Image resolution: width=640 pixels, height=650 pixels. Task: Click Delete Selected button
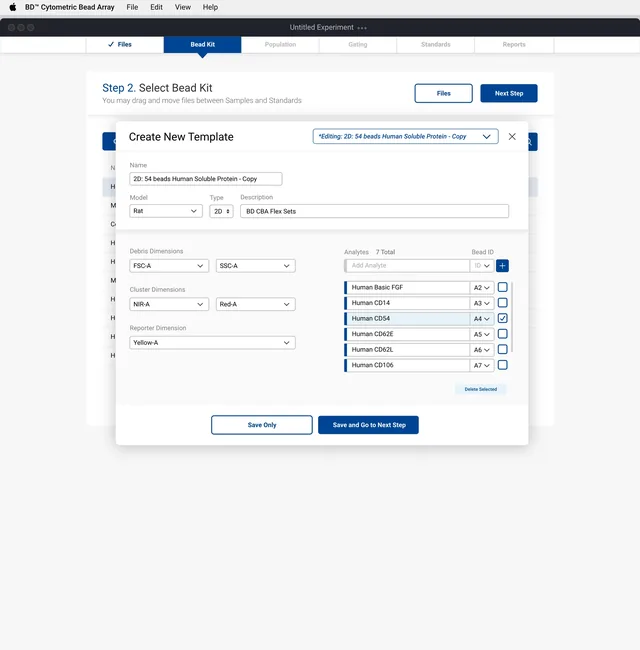coord(481,389)
